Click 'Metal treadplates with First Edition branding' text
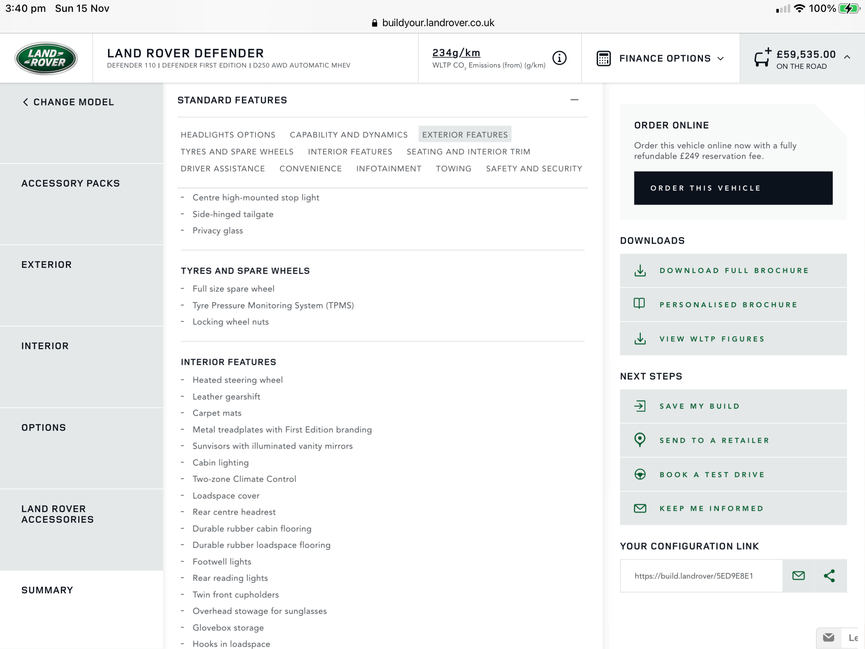 282,429
